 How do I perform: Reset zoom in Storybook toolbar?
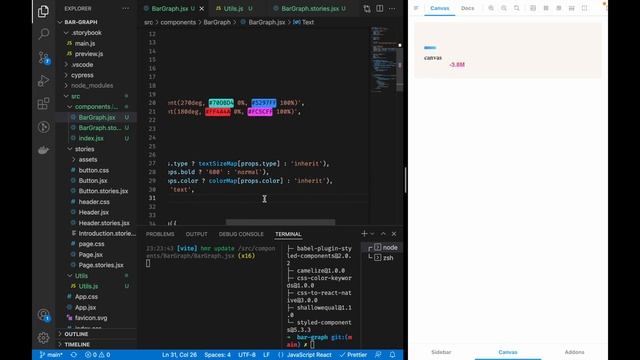[517, 8]
